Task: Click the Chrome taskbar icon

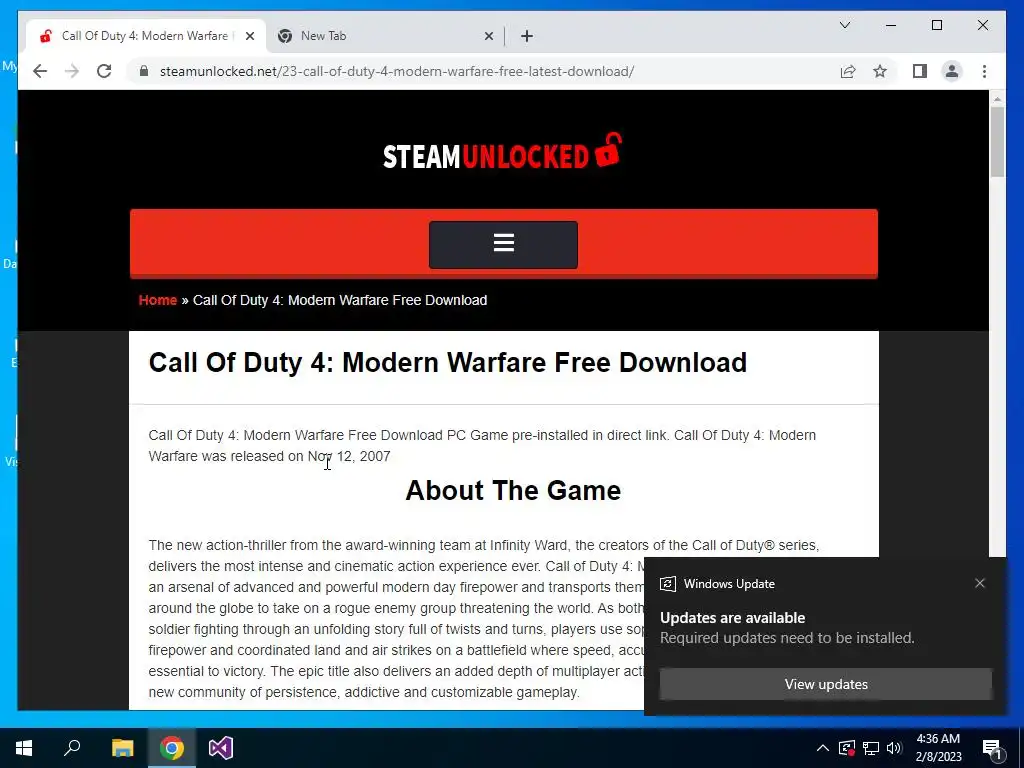Action: tap(172, 748)
